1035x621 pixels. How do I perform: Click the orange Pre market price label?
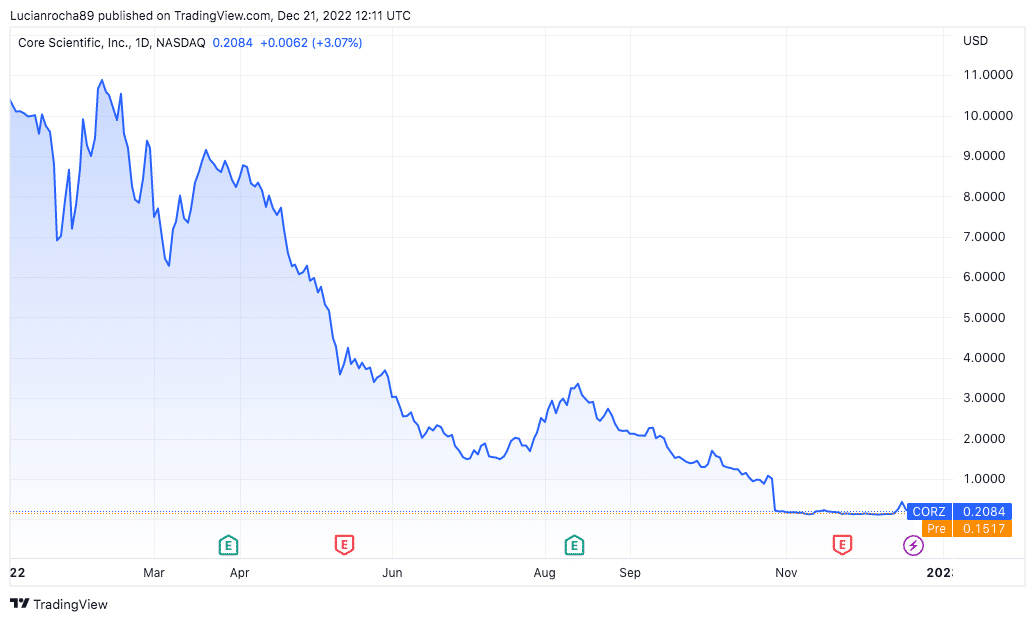936,529
